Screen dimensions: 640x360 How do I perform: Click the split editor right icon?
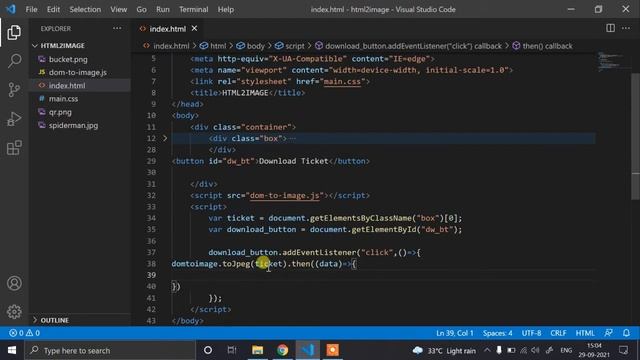(x=610, y=28)
